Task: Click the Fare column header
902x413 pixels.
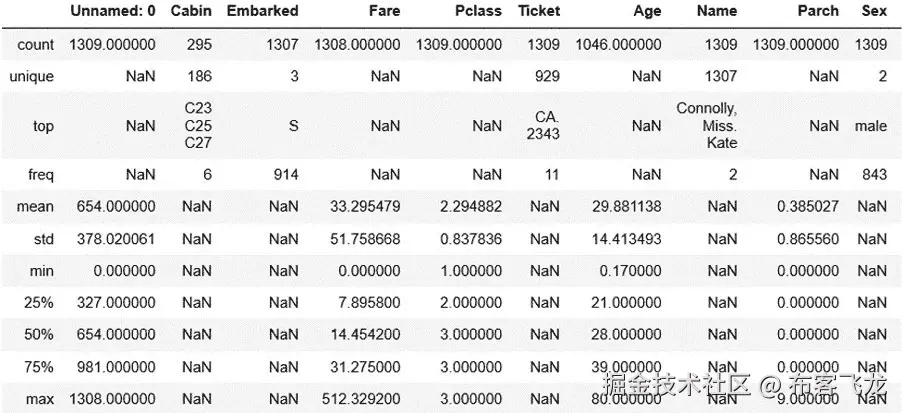Action: click(x=383, y=11)
